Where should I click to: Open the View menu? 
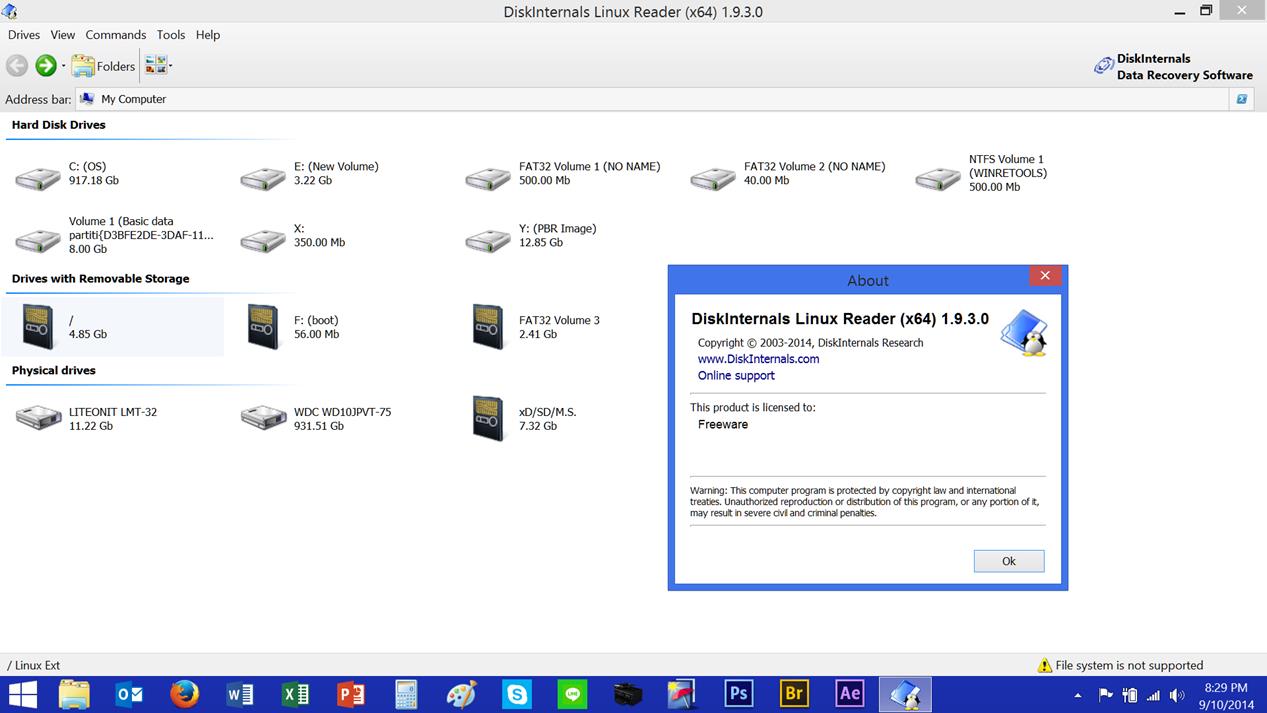tap(63, 35)
